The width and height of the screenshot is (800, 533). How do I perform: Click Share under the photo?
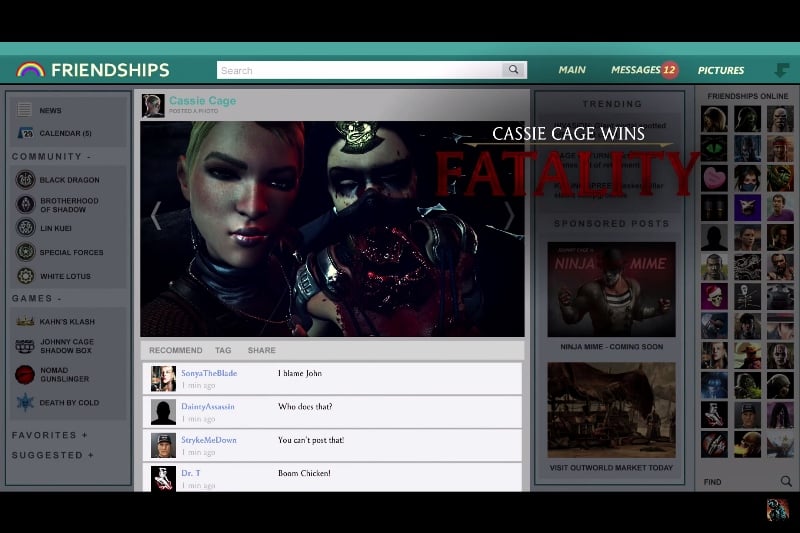click(262, 350)
